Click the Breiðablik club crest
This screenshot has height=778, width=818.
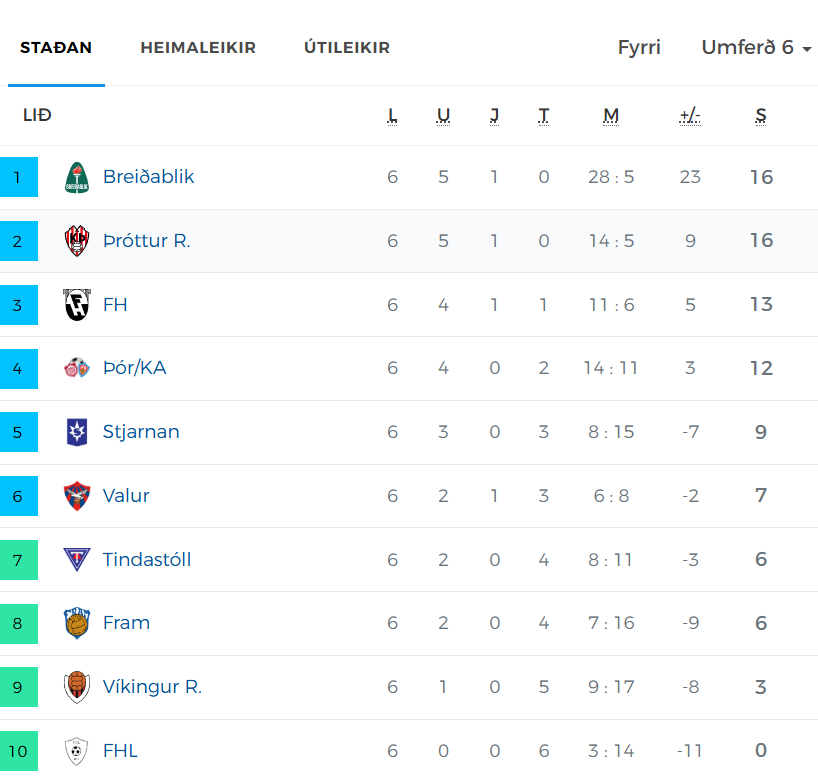point(77,177)
